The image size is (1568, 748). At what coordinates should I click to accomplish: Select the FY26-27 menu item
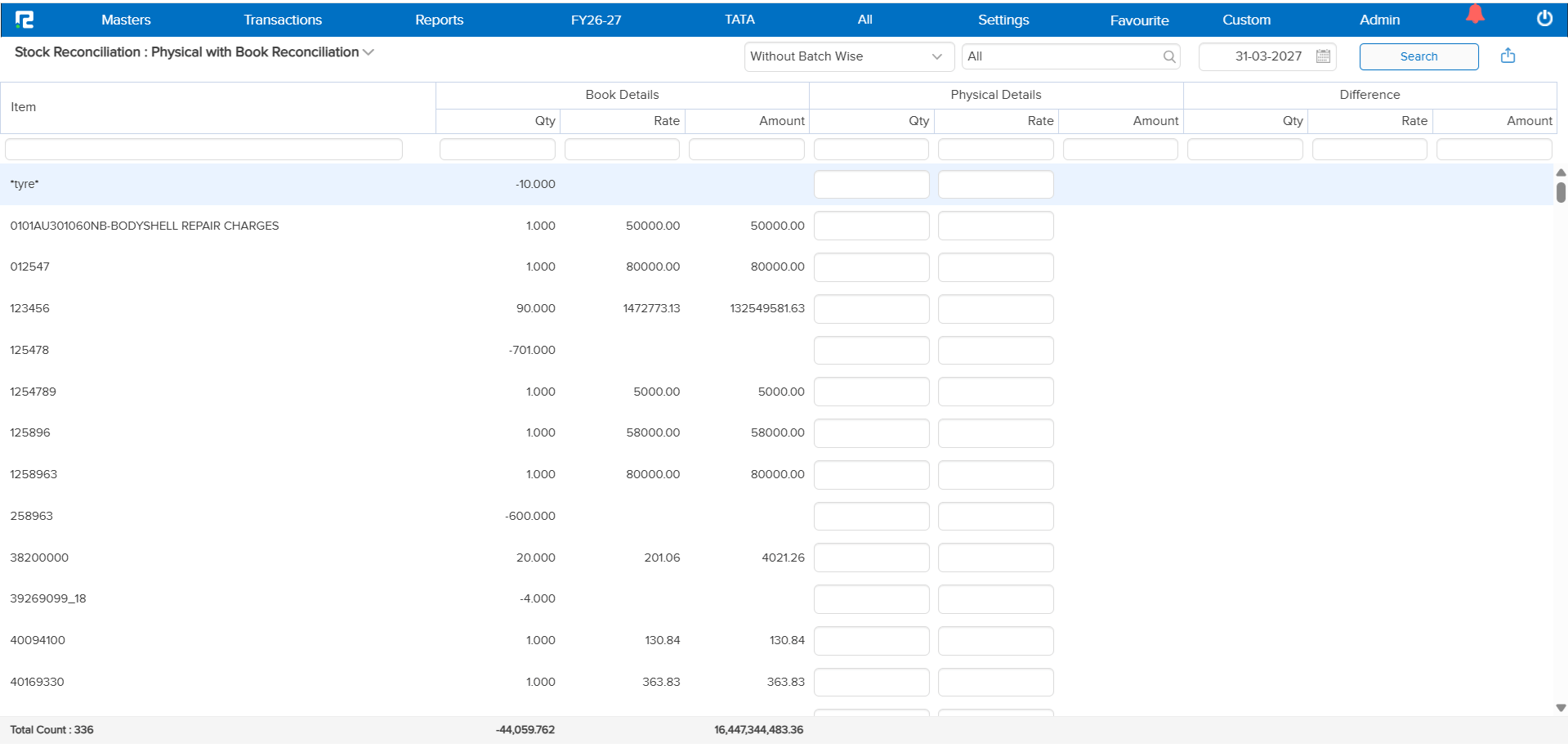(x=596, y=20)
